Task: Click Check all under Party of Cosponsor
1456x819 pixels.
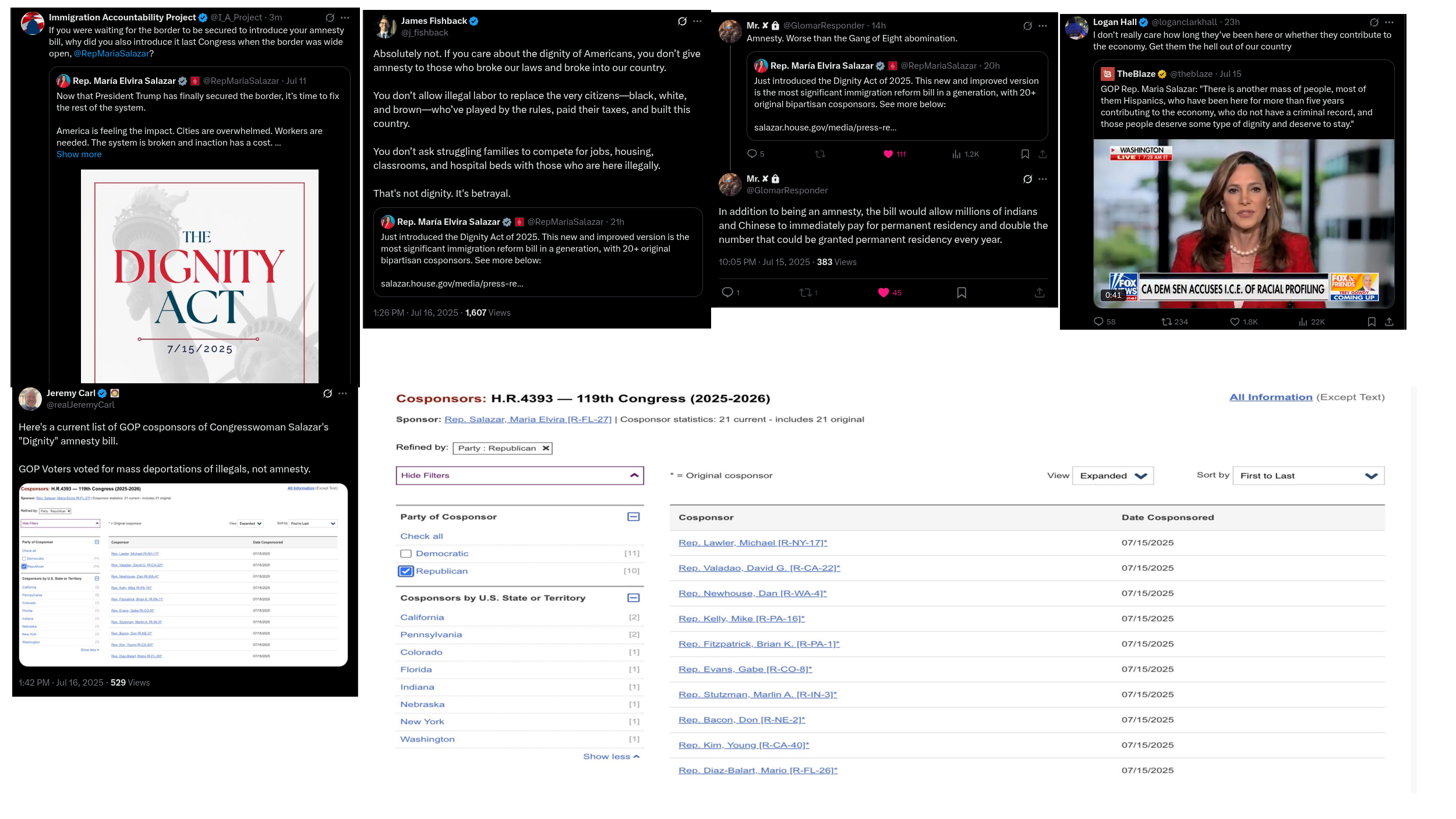Action: click(x=422, y=536)
